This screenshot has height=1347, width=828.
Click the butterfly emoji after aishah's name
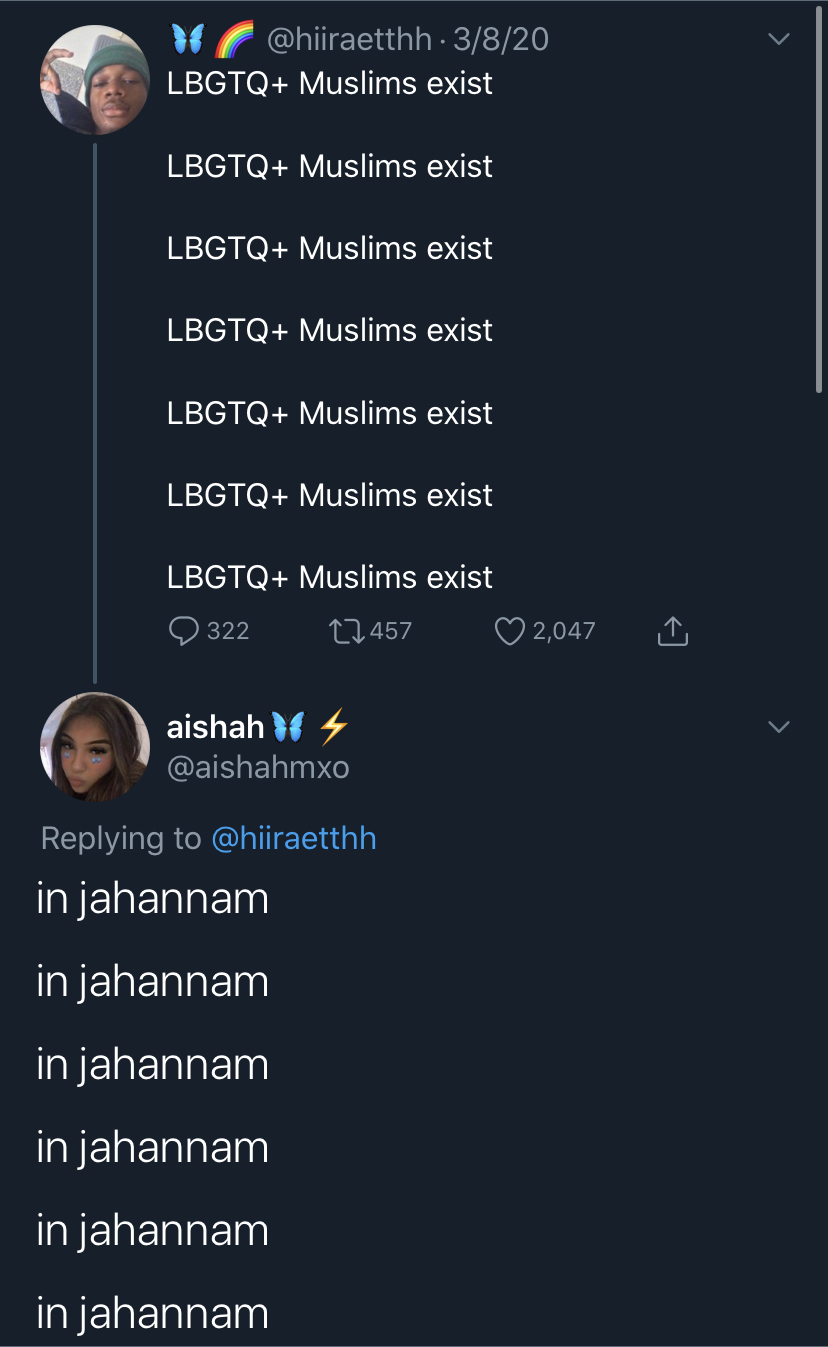[288, 727]
